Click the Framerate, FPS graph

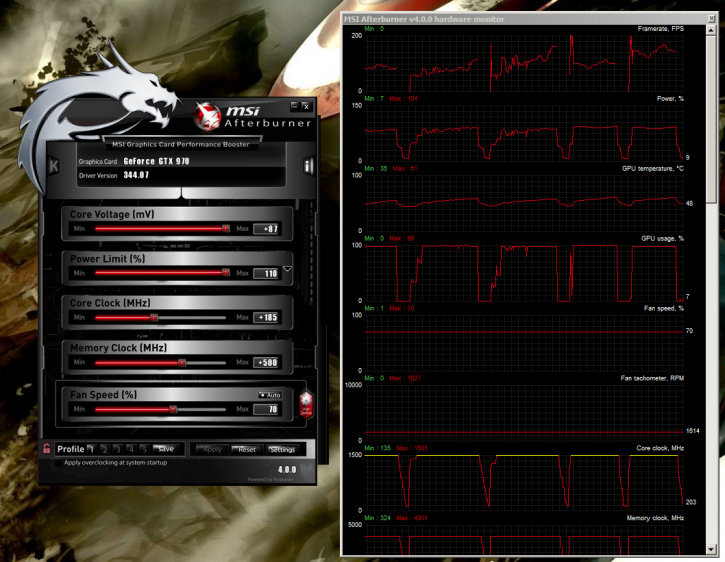pos(524,63)
